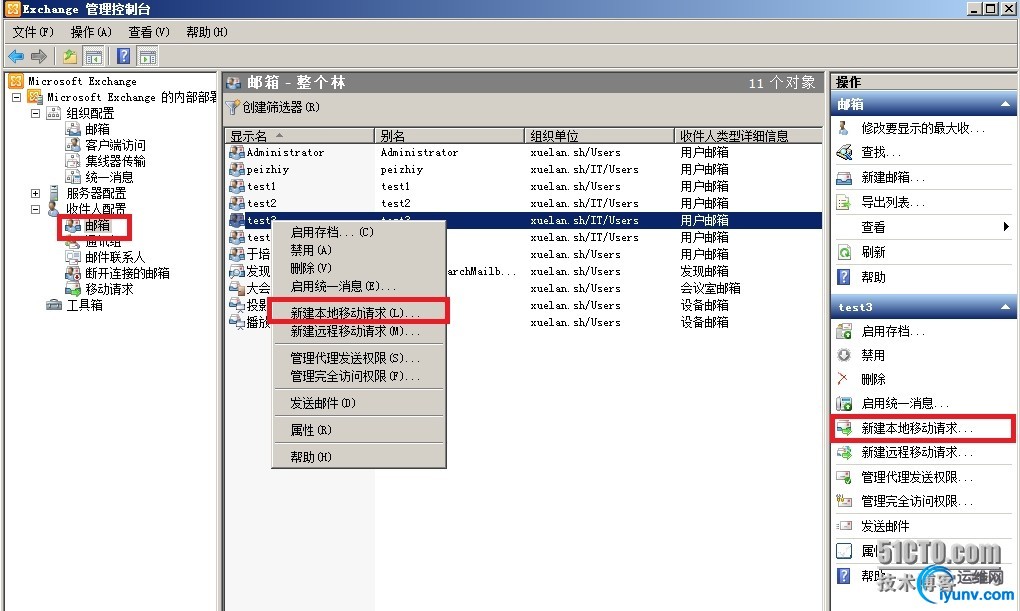Click the 创建筛选器(R) link
The height and width of the screenshot is (611, 1020).
tap(281, 107)
